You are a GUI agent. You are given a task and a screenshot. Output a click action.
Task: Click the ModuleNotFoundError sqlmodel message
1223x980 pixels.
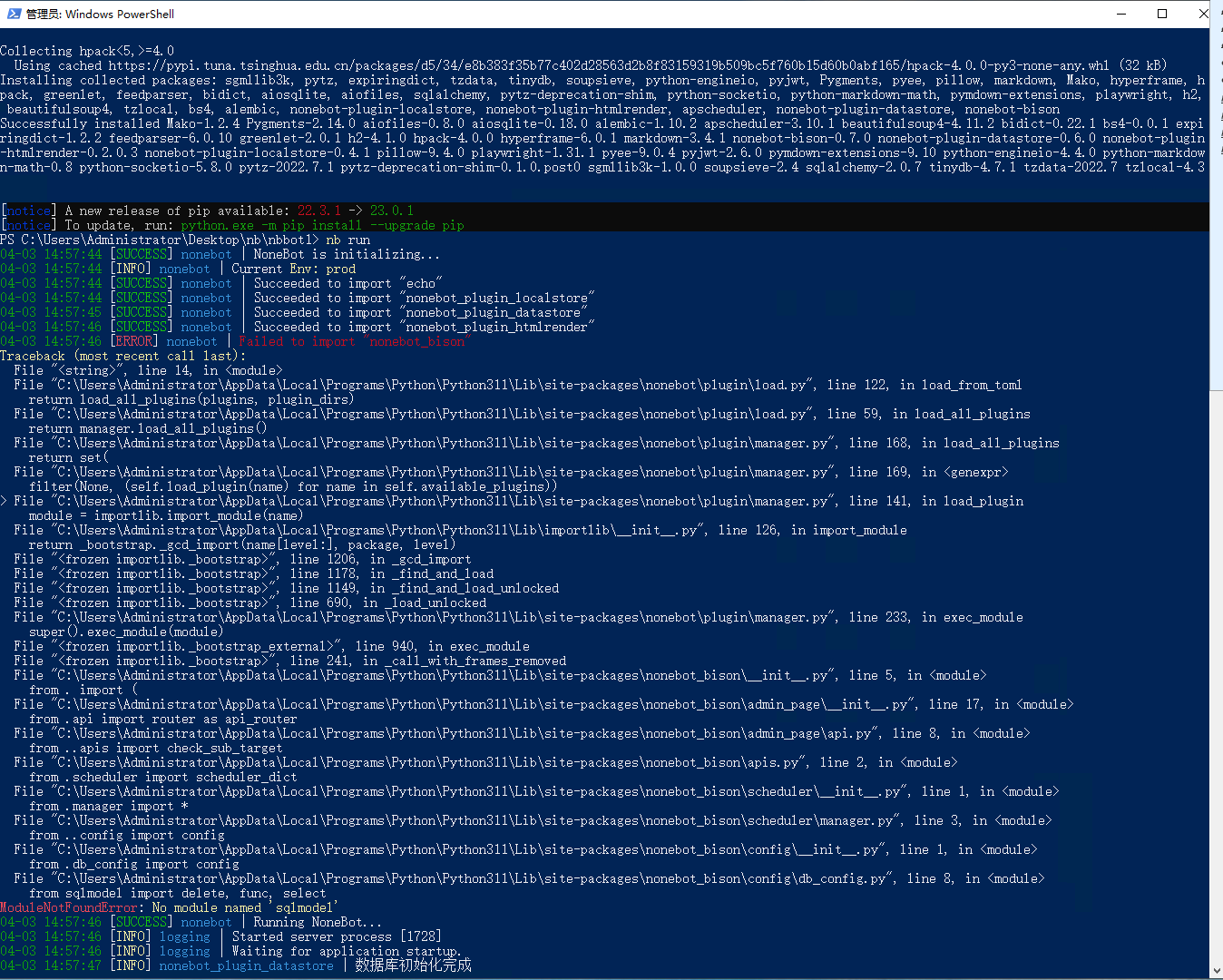point(168,906)
